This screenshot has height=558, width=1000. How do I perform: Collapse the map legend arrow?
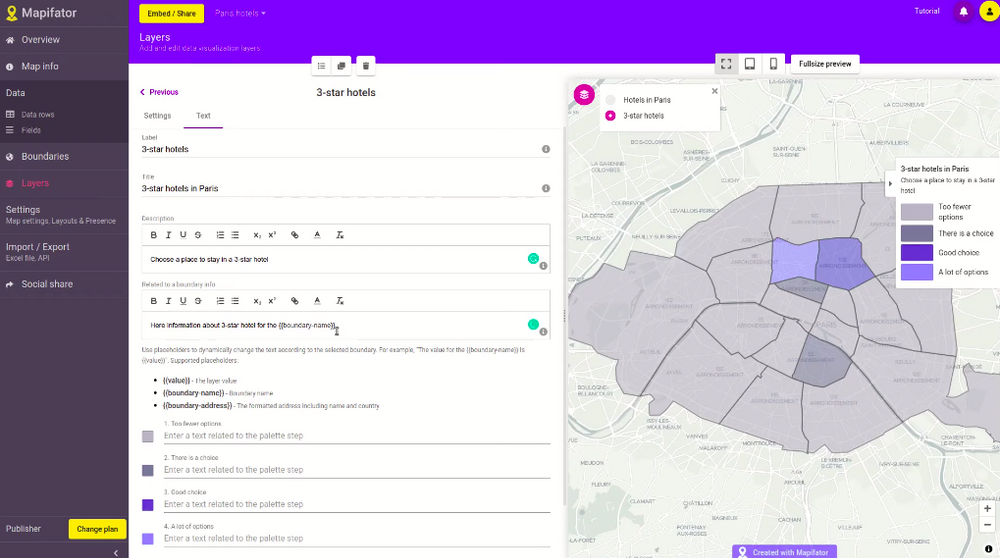pos(890,184)
